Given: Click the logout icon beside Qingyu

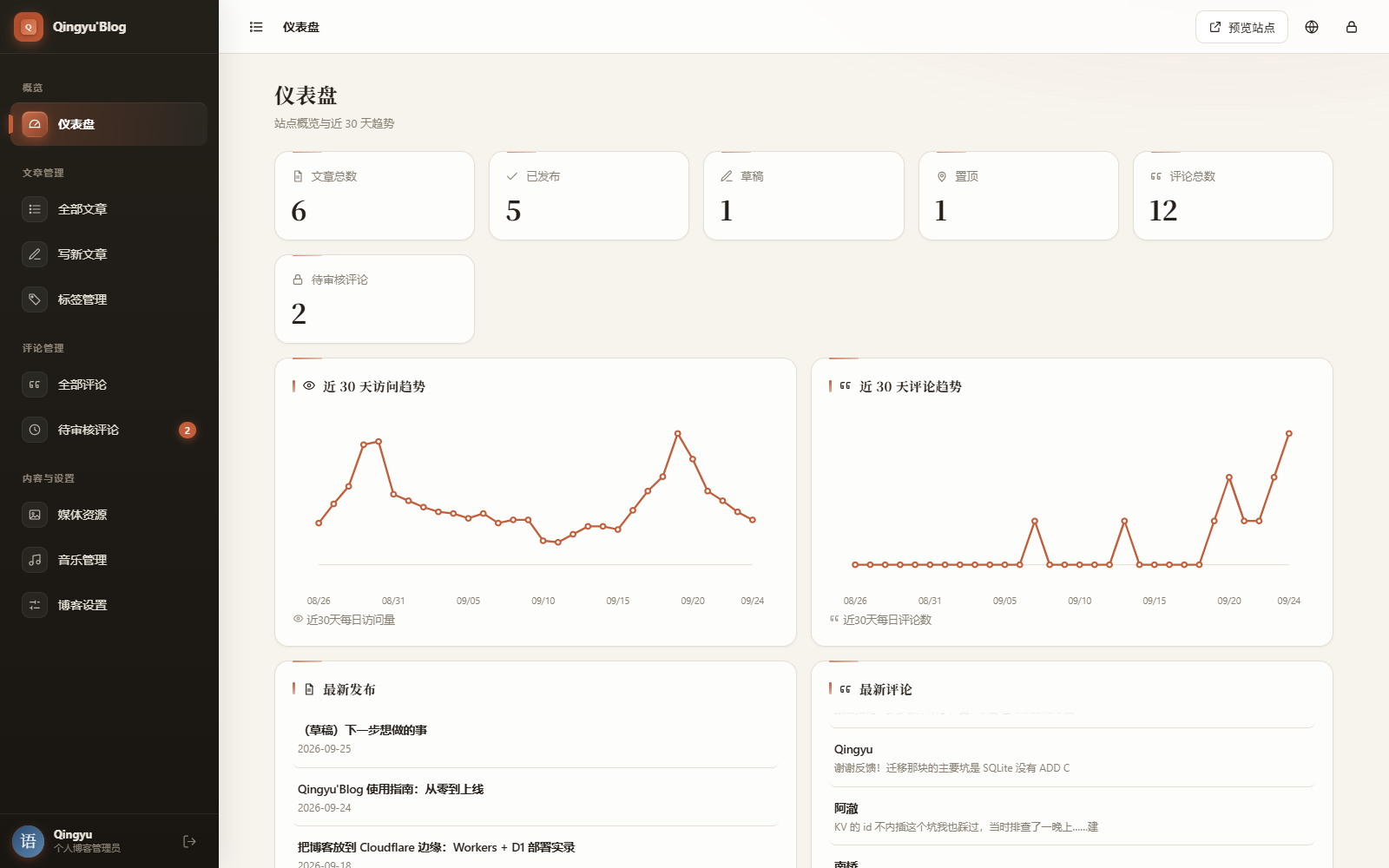Looking at the screenshot, I should (x=189, y=841).
